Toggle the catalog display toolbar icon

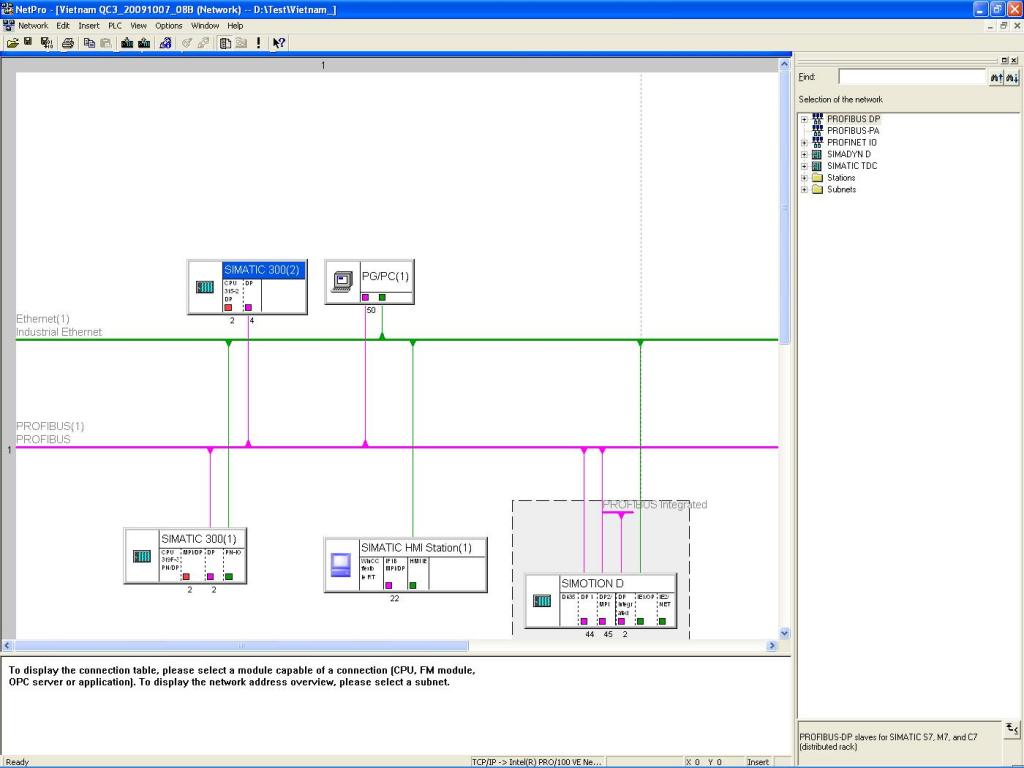tap(225, 43)
